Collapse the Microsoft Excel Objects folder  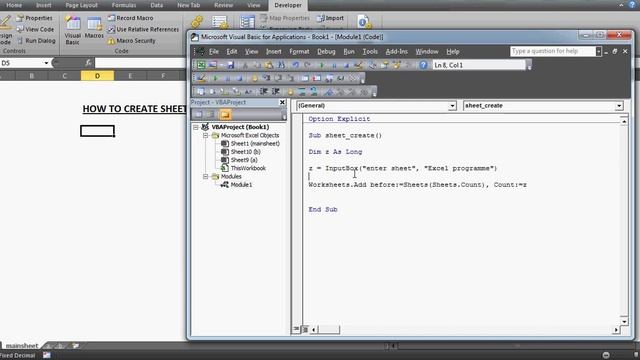point(206,135)
